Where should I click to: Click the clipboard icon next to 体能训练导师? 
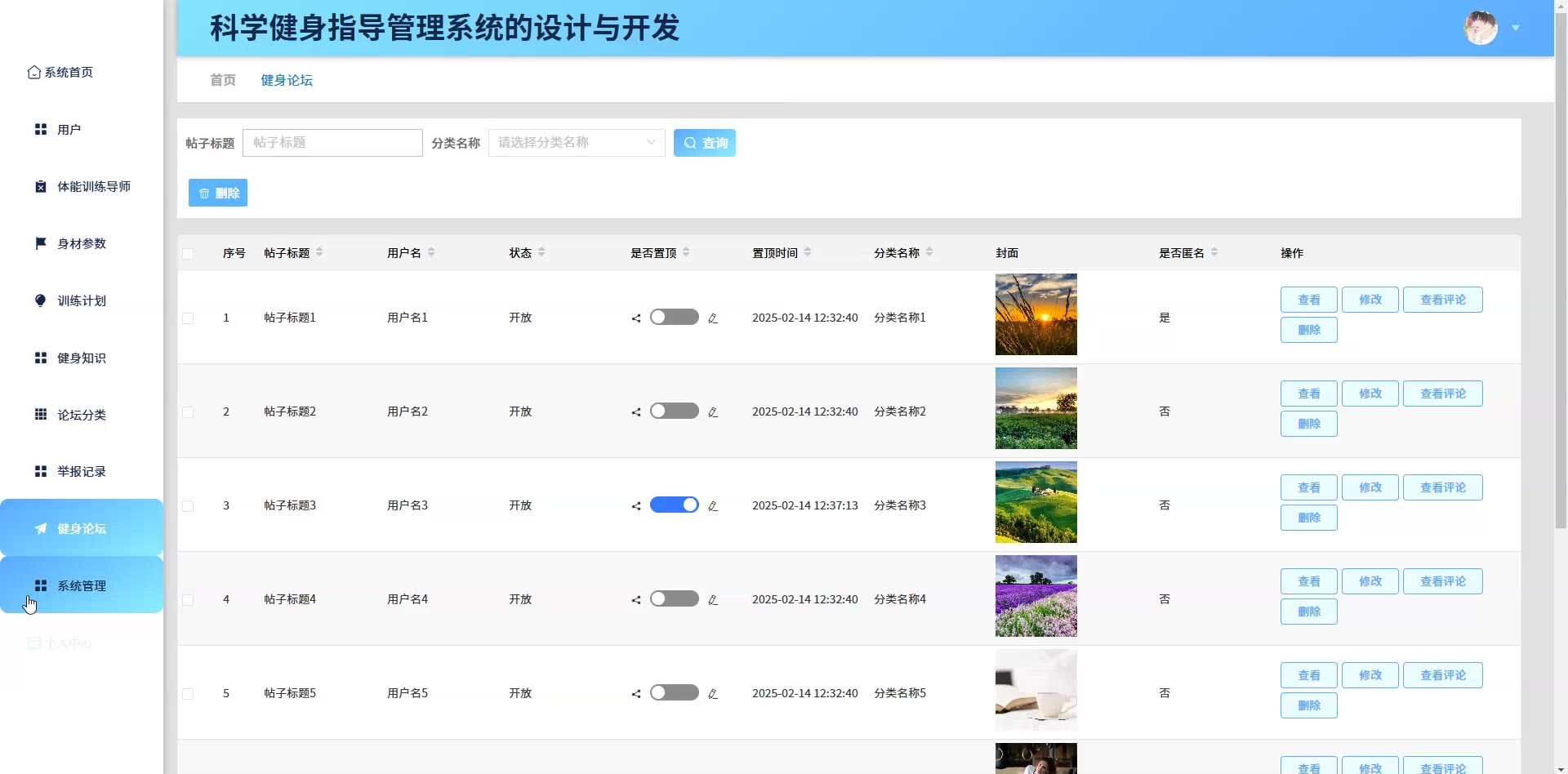40,187
